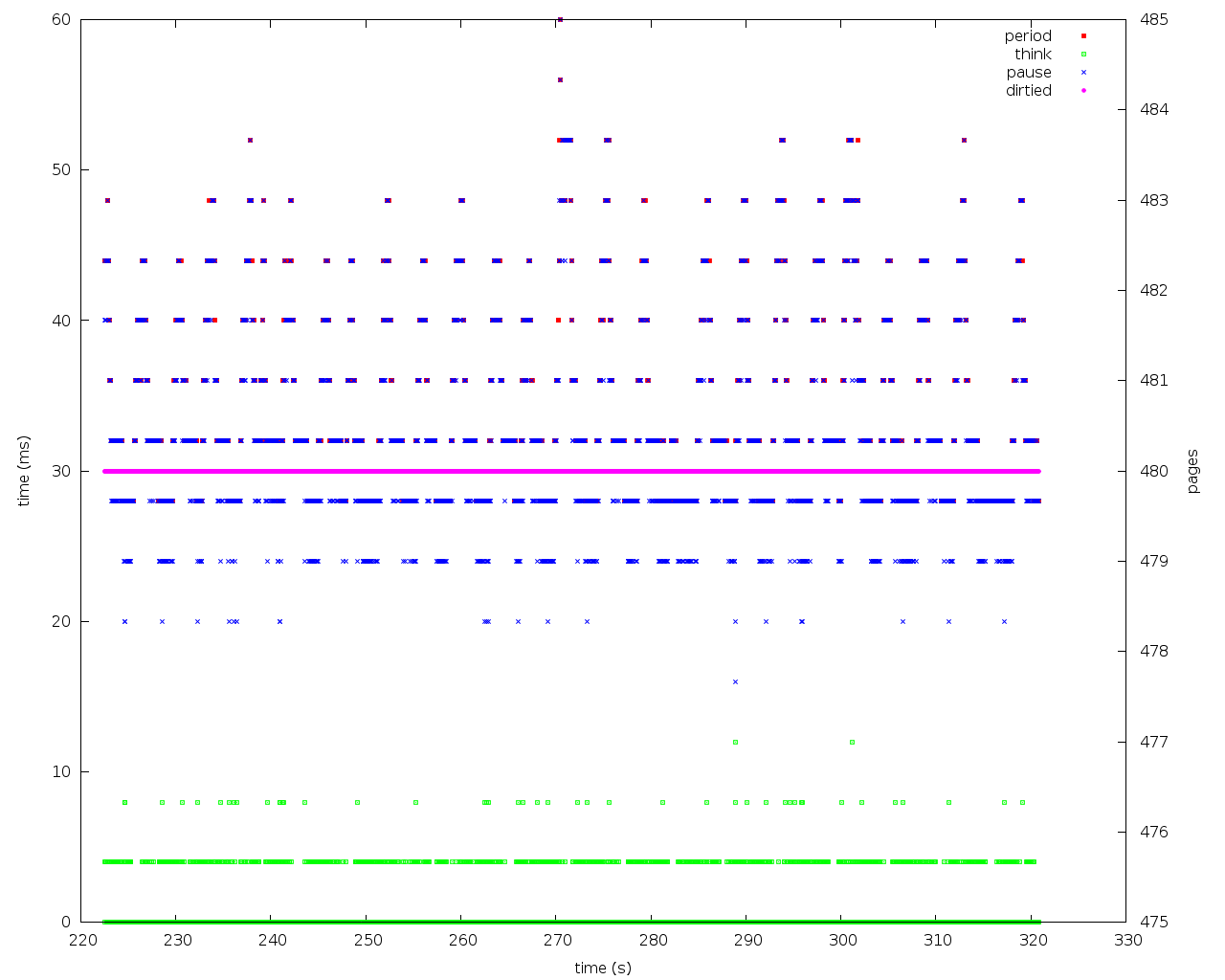Click the left axis tick label 0
1225x980 pixels.
(x=66, y=922)
